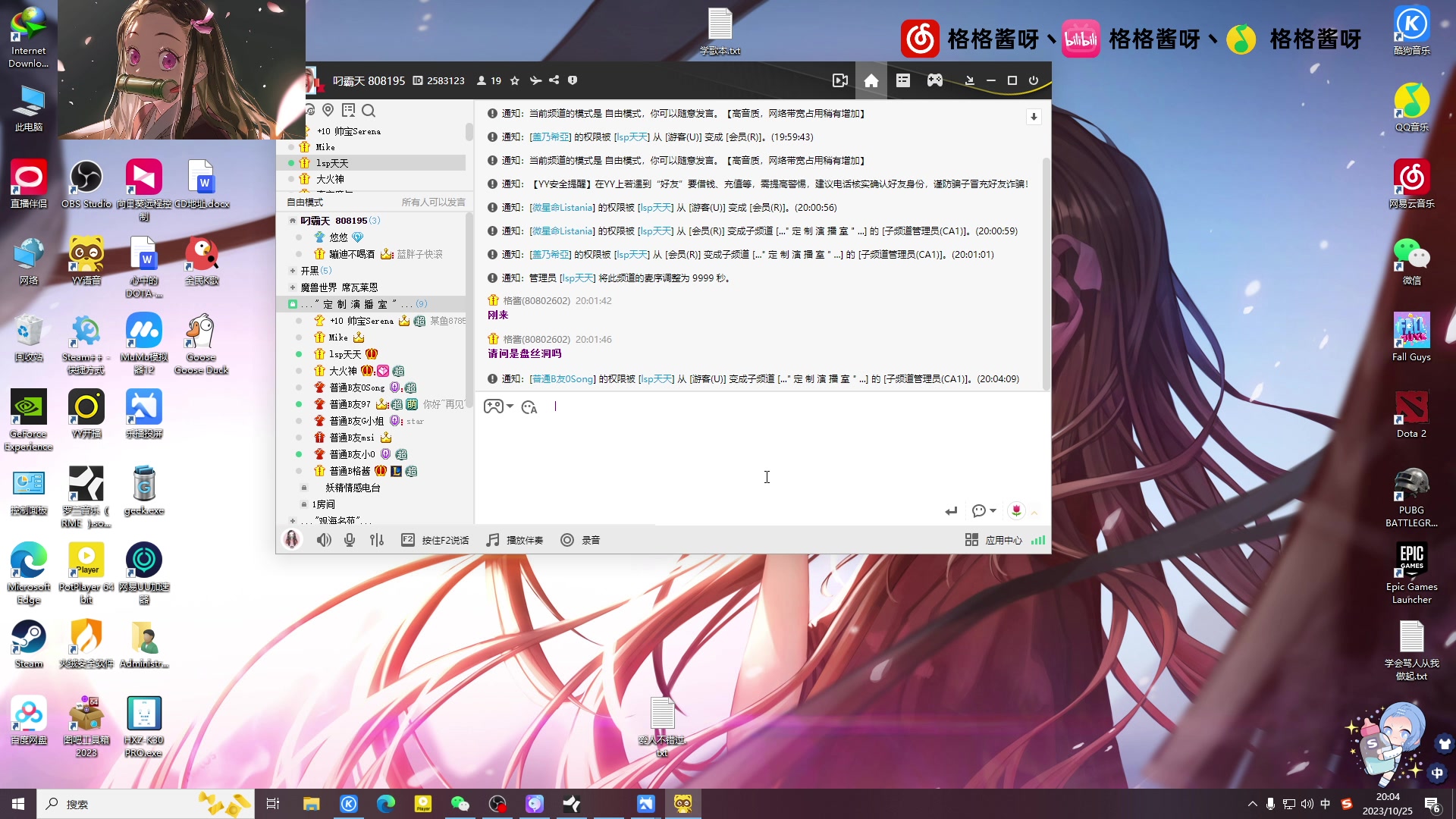Open File Explorer from the taskbar

coord(311,804)
